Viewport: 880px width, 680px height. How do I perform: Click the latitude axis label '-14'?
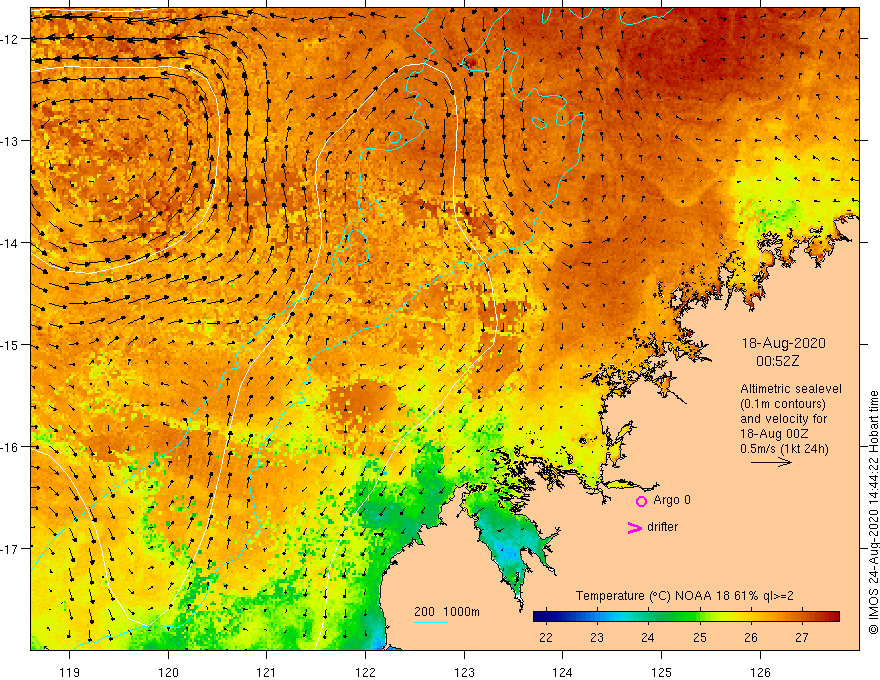tap(11, 243)
